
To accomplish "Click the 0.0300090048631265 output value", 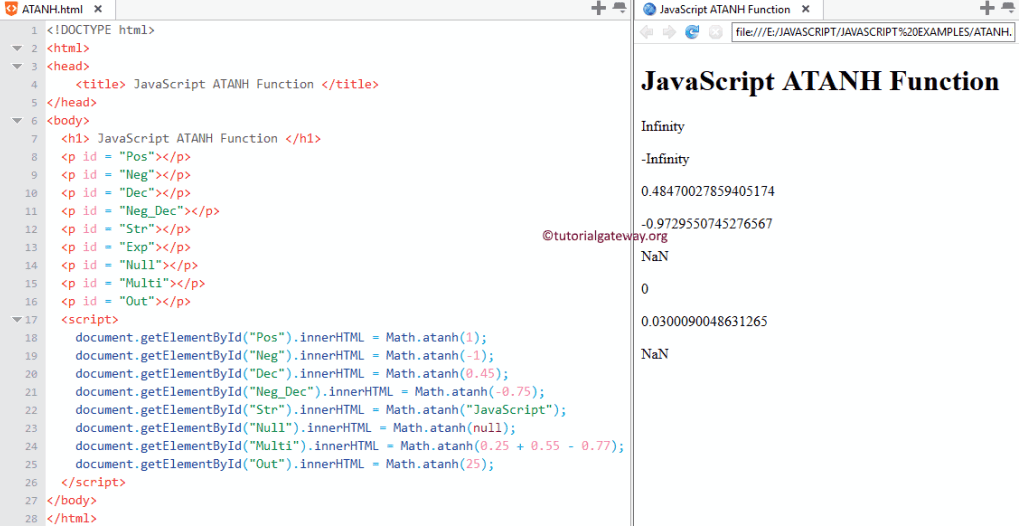I will [x=704, y=322].
